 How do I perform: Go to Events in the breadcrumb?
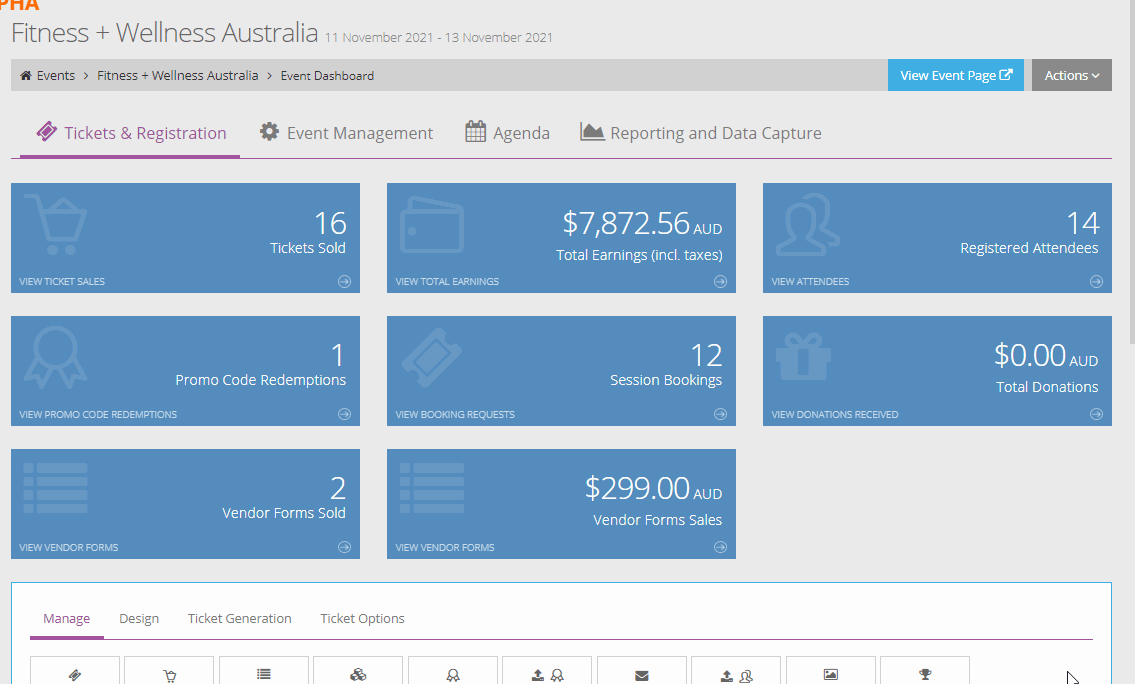pos(56,75)
